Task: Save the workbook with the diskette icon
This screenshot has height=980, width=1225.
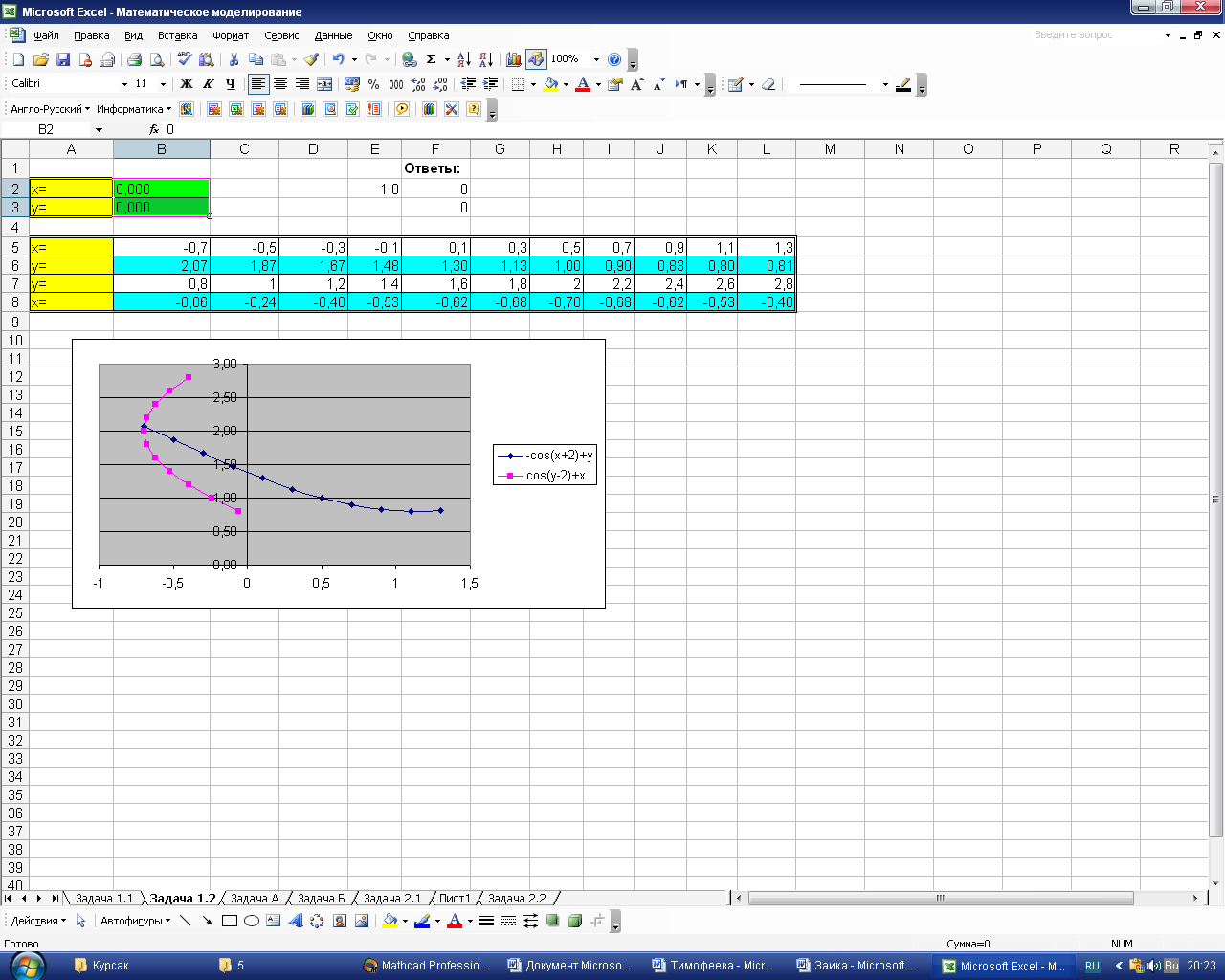Action: click(x=63, y=59)
